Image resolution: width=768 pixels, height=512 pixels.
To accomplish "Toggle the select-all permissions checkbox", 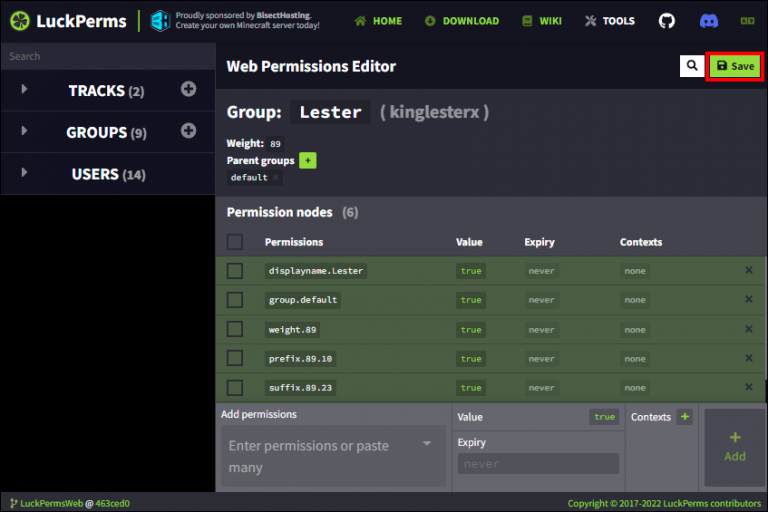I will pos(235,242).
